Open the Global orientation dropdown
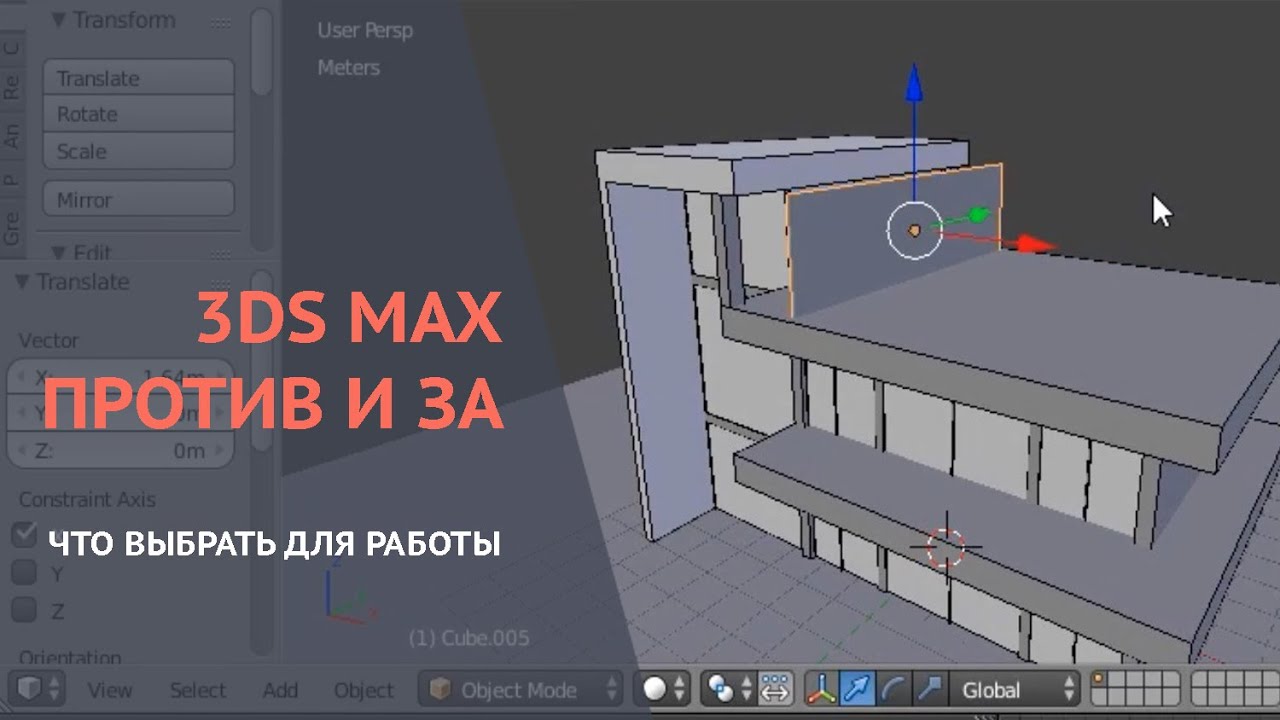Screen dimensions: 1280x720 (x=1015, y=689)
